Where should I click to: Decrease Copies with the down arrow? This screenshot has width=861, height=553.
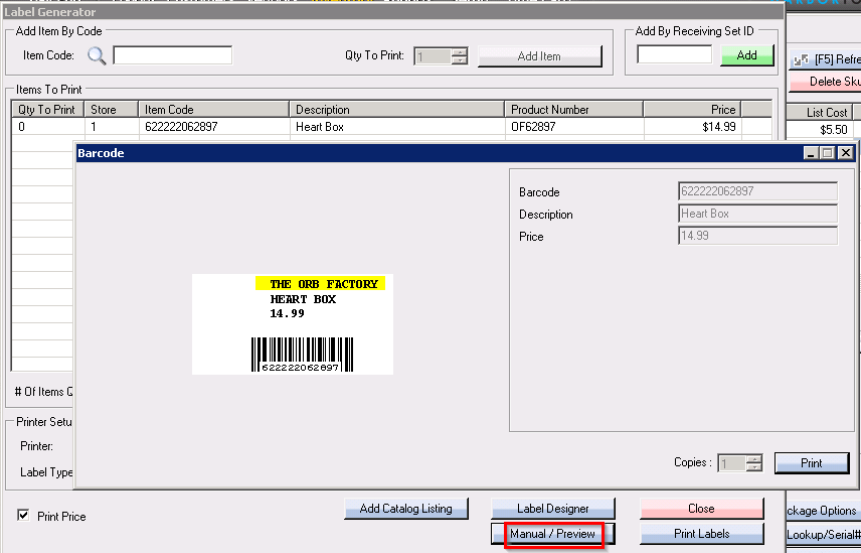754,467
